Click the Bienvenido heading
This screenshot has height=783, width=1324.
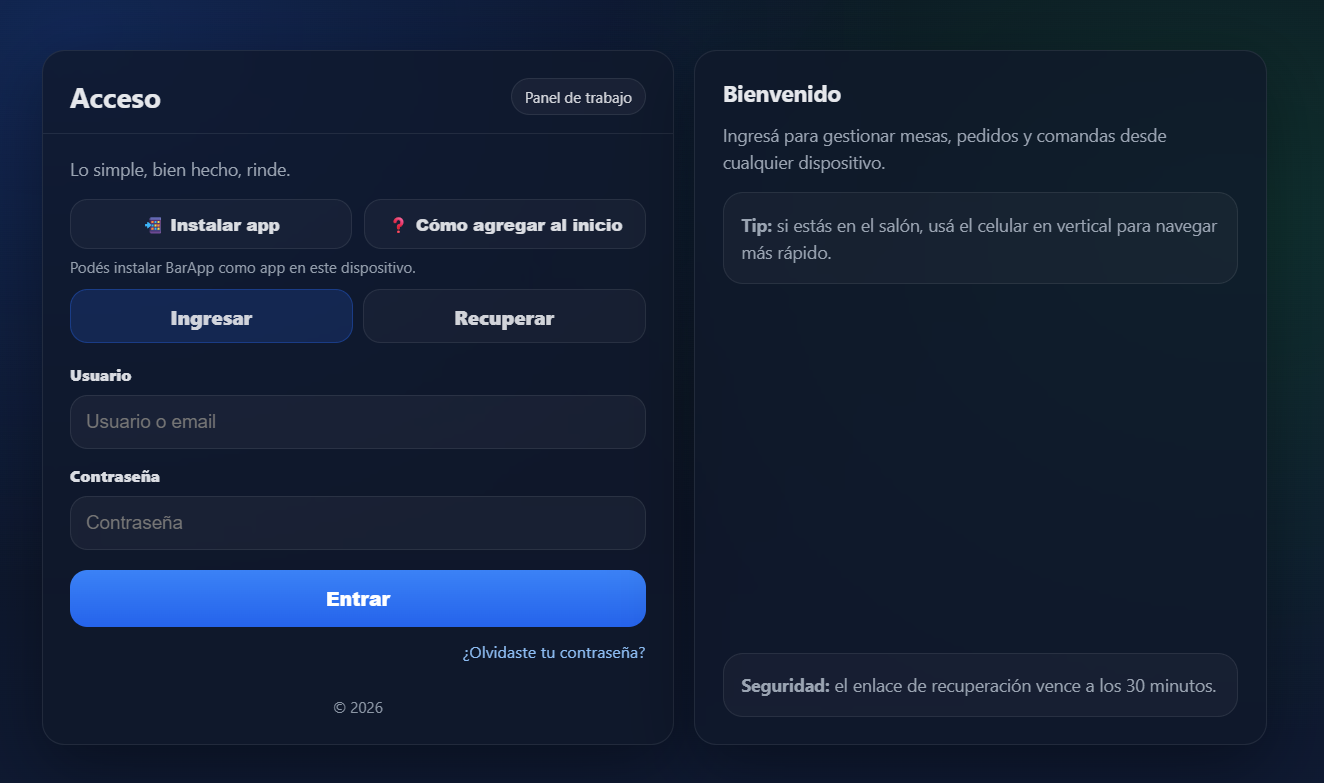[x=782, y=93]
